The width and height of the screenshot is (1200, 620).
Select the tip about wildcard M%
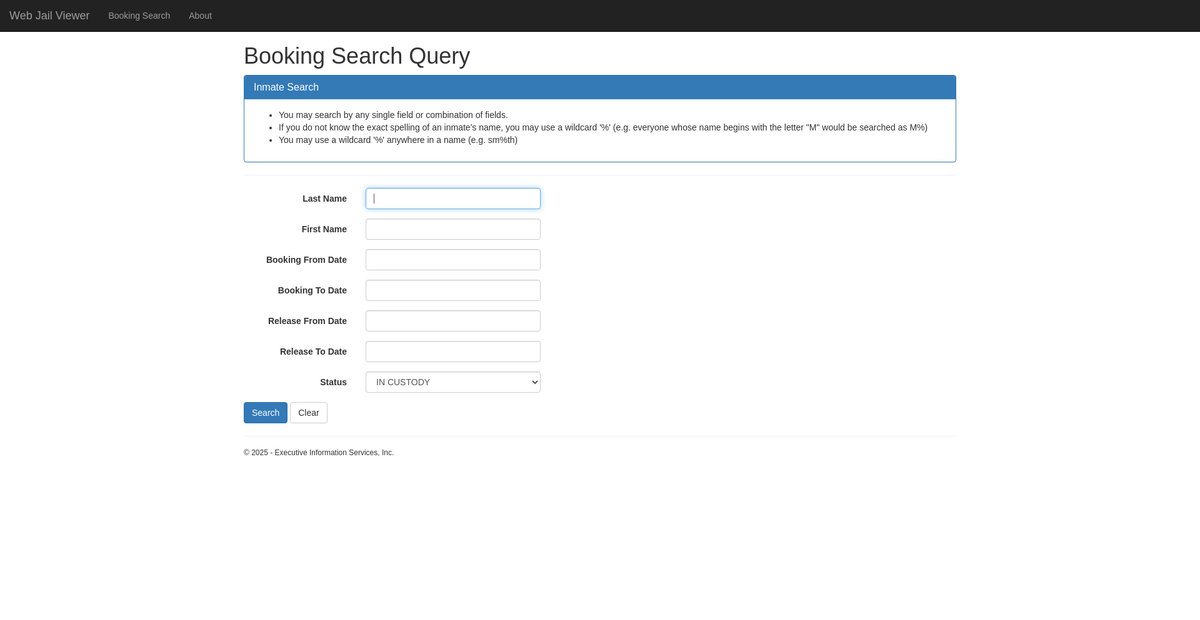pyautogui.click(x=603, y=127)
